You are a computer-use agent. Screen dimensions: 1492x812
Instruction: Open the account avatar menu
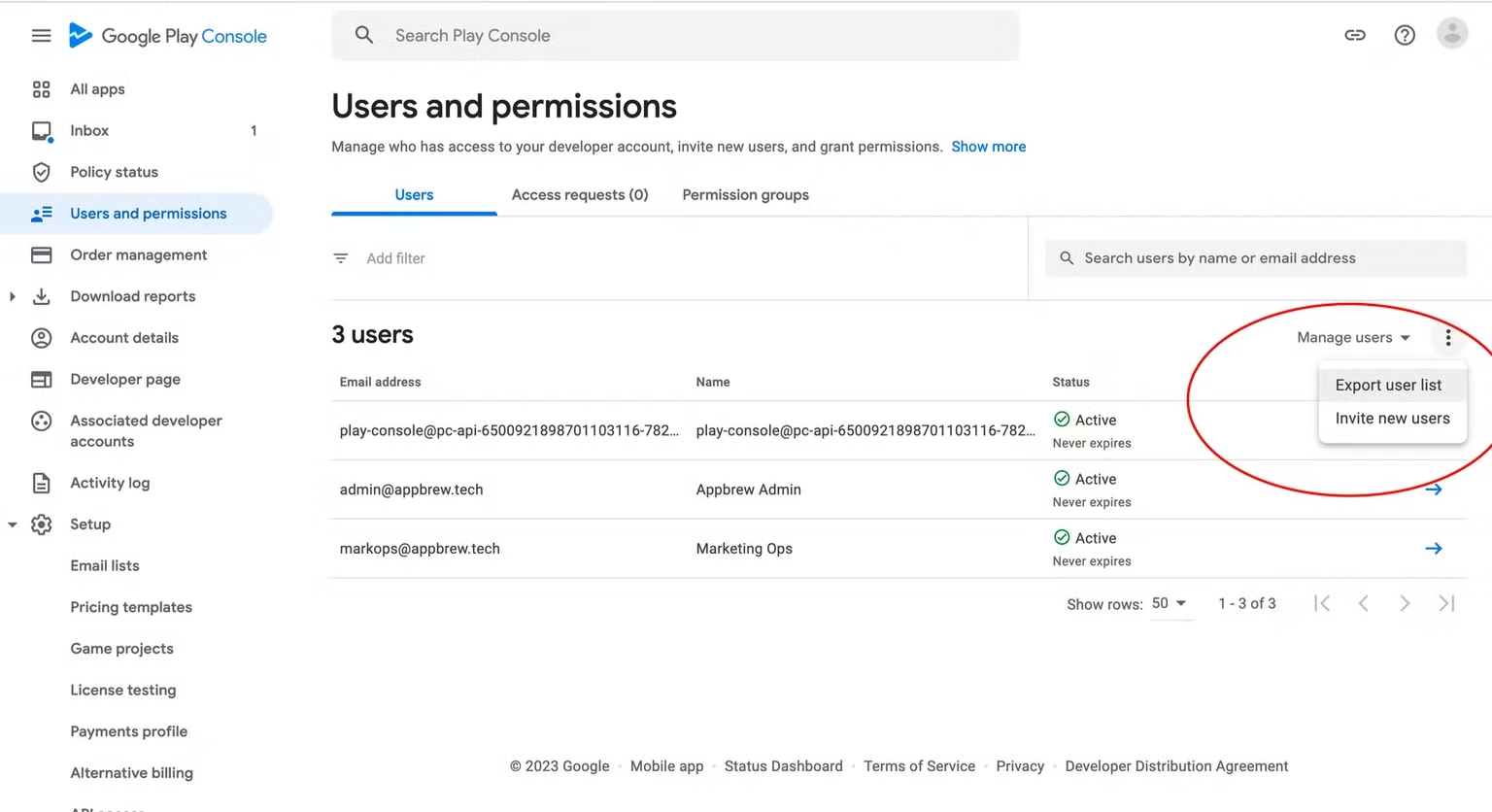click(1452, 34)
